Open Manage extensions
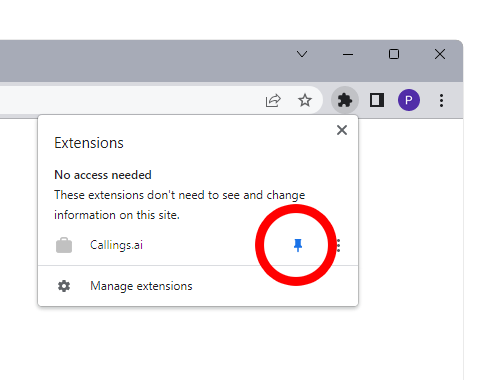This screenshot has width=500, height=380. pyautogui.click(x=198, y=286)
